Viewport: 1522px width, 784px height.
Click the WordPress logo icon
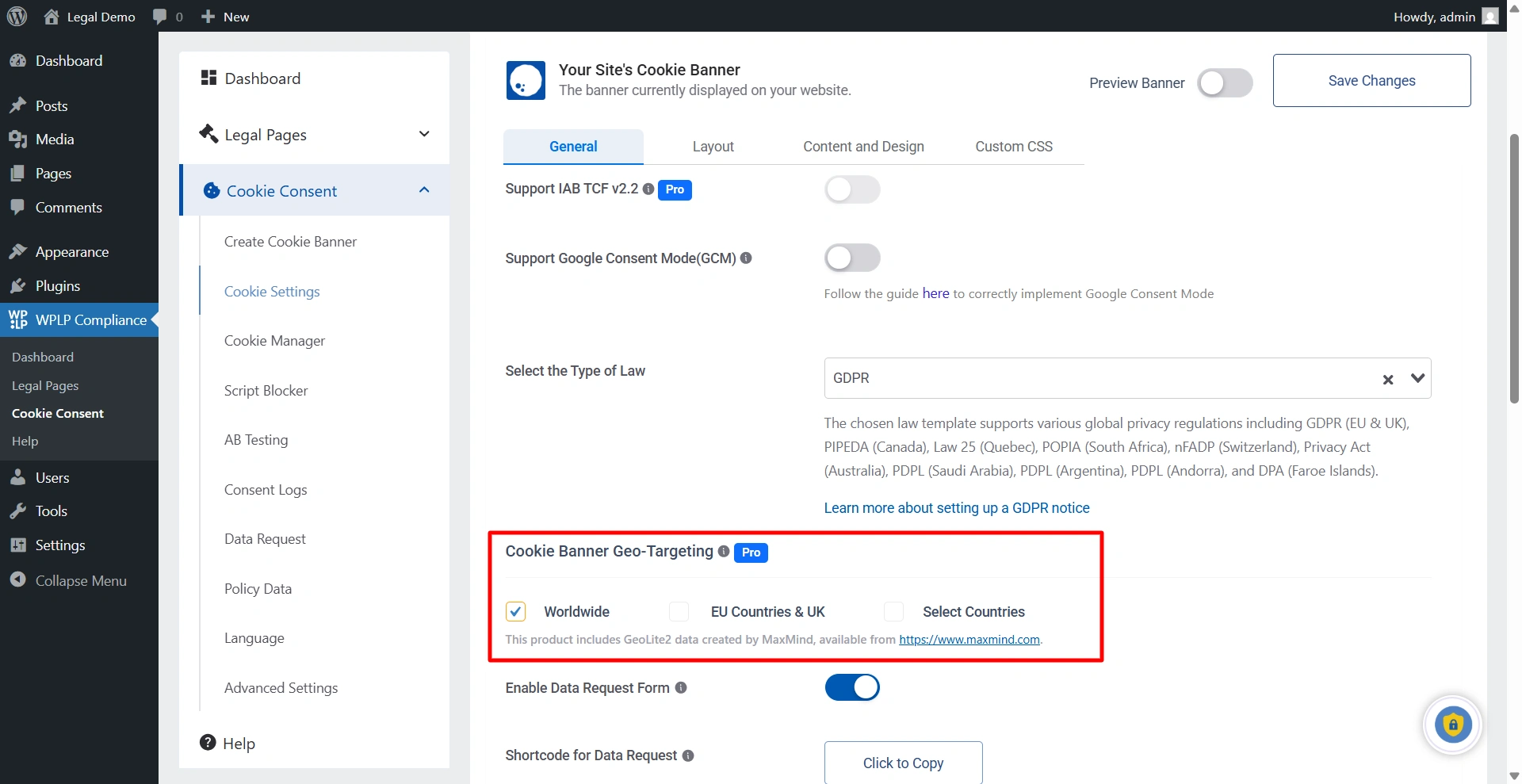tap(17, 17)
